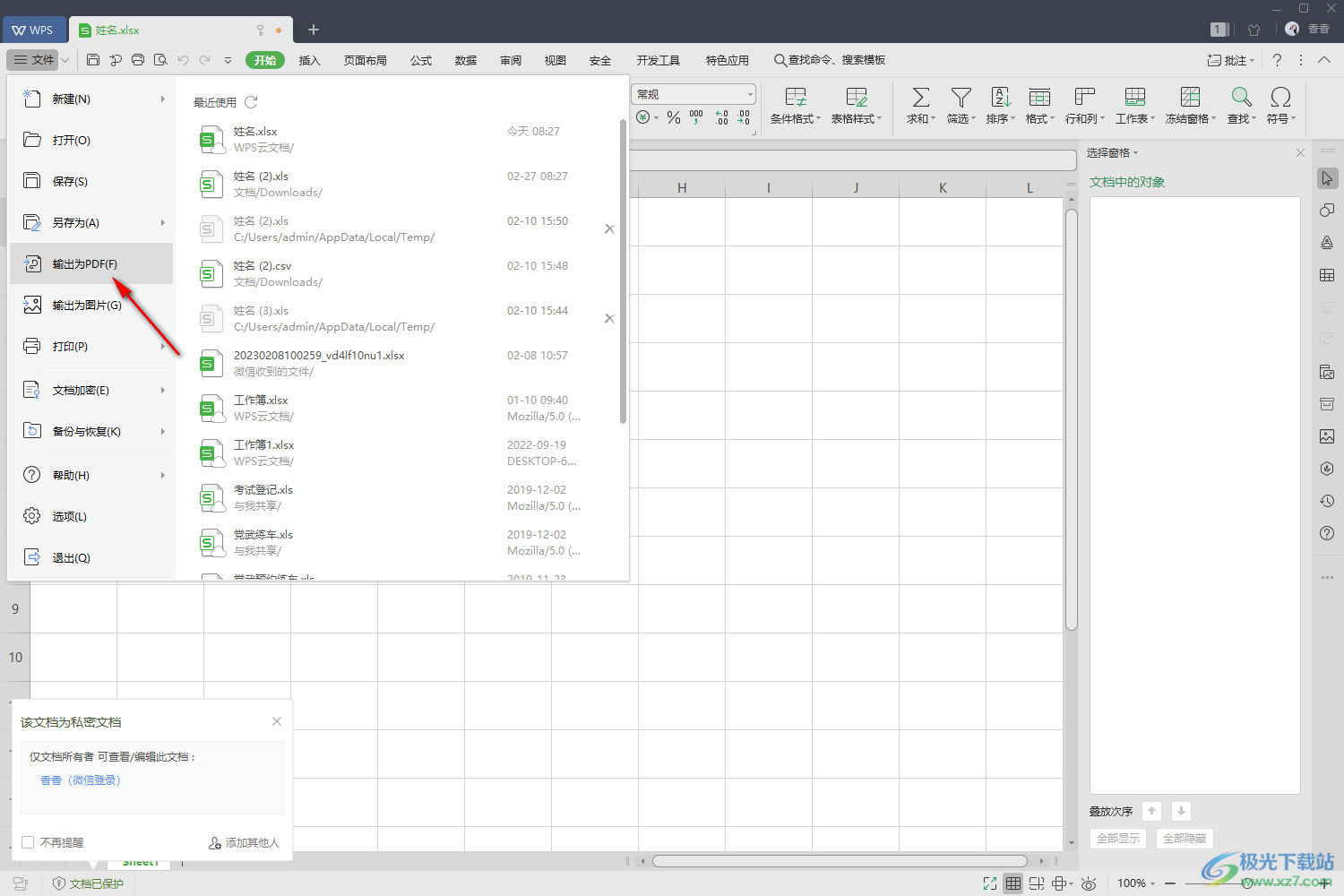The width and height of the screenshot is (1344, 896).
Task: Open the 新建(N) submenu
Action: tap(90, 99)
